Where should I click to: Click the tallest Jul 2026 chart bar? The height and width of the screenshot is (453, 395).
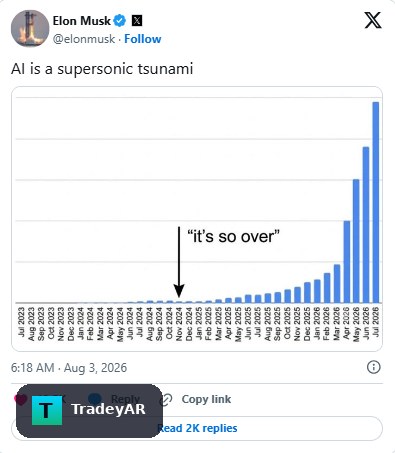point(375,202)
